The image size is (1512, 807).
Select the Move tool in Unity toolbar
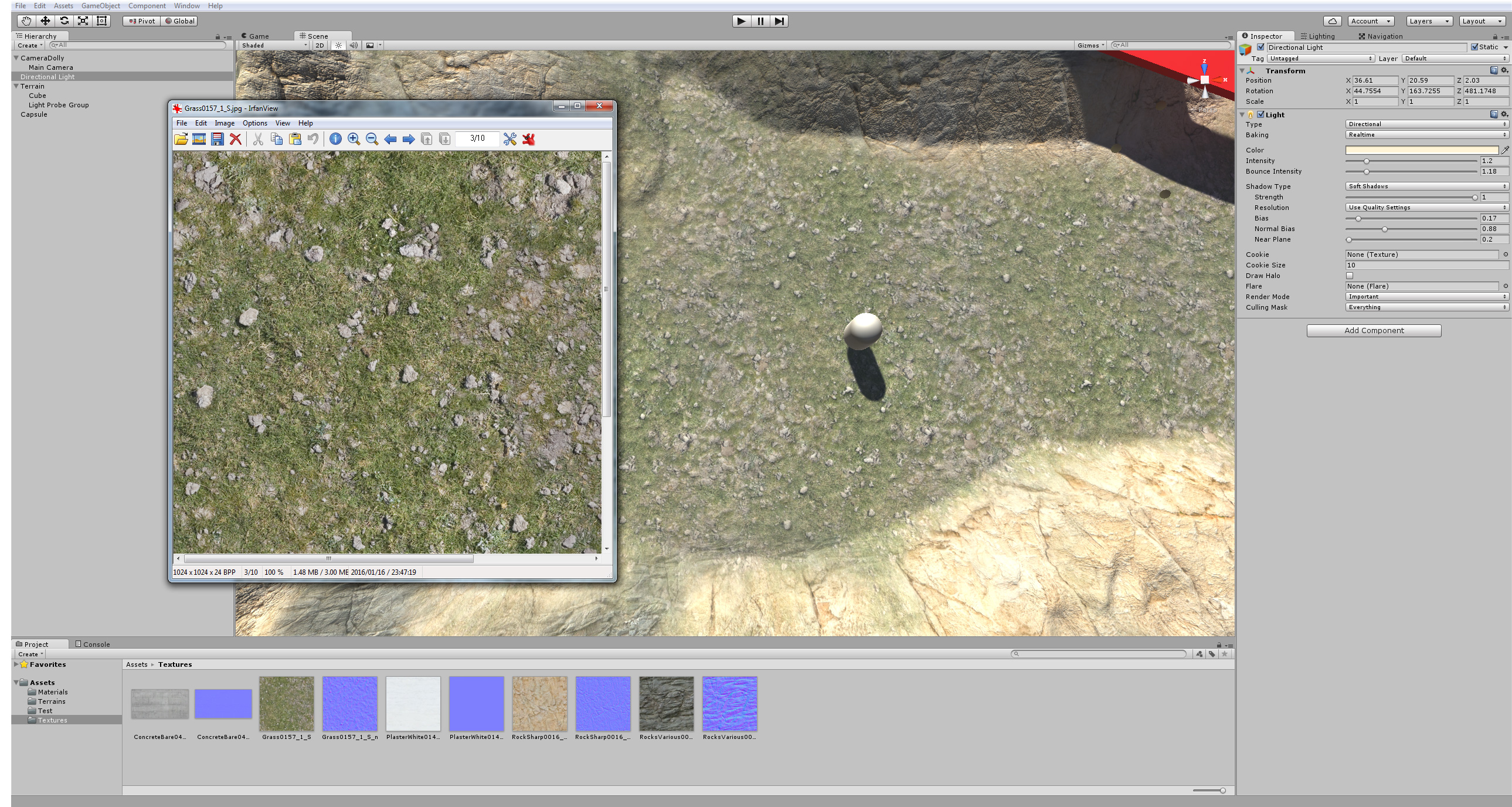pyautogui.click(x=45, y=21)
